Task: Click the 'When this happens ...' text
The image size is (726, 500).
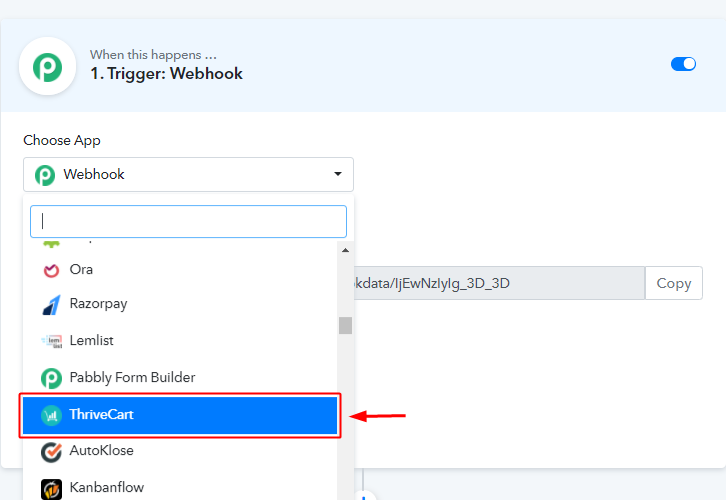Action: tap(153, 55)
